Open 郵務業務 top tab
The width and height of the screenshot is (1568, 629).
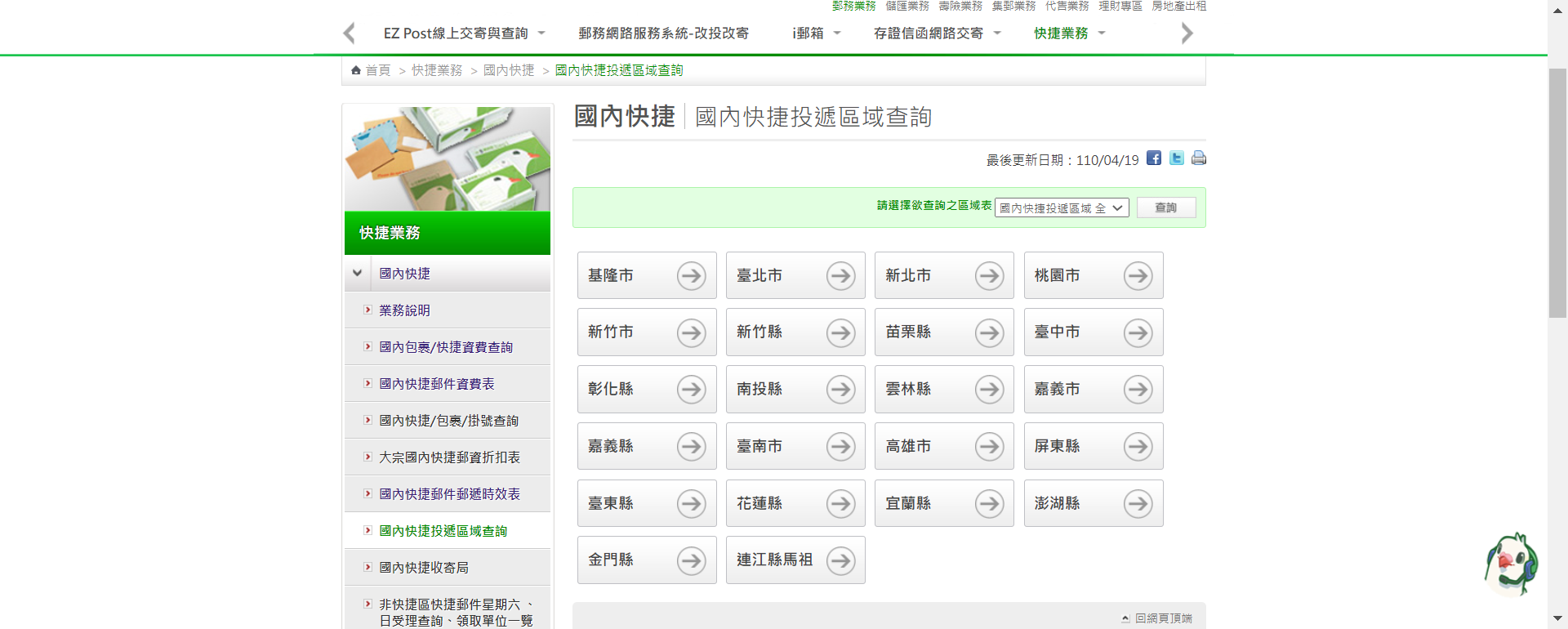853,6
